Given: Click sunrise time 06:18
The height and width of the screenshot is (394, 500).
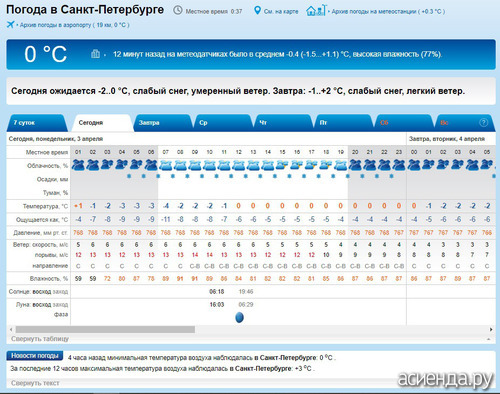Looking at the screenshot, I should [x=217, y=292].
